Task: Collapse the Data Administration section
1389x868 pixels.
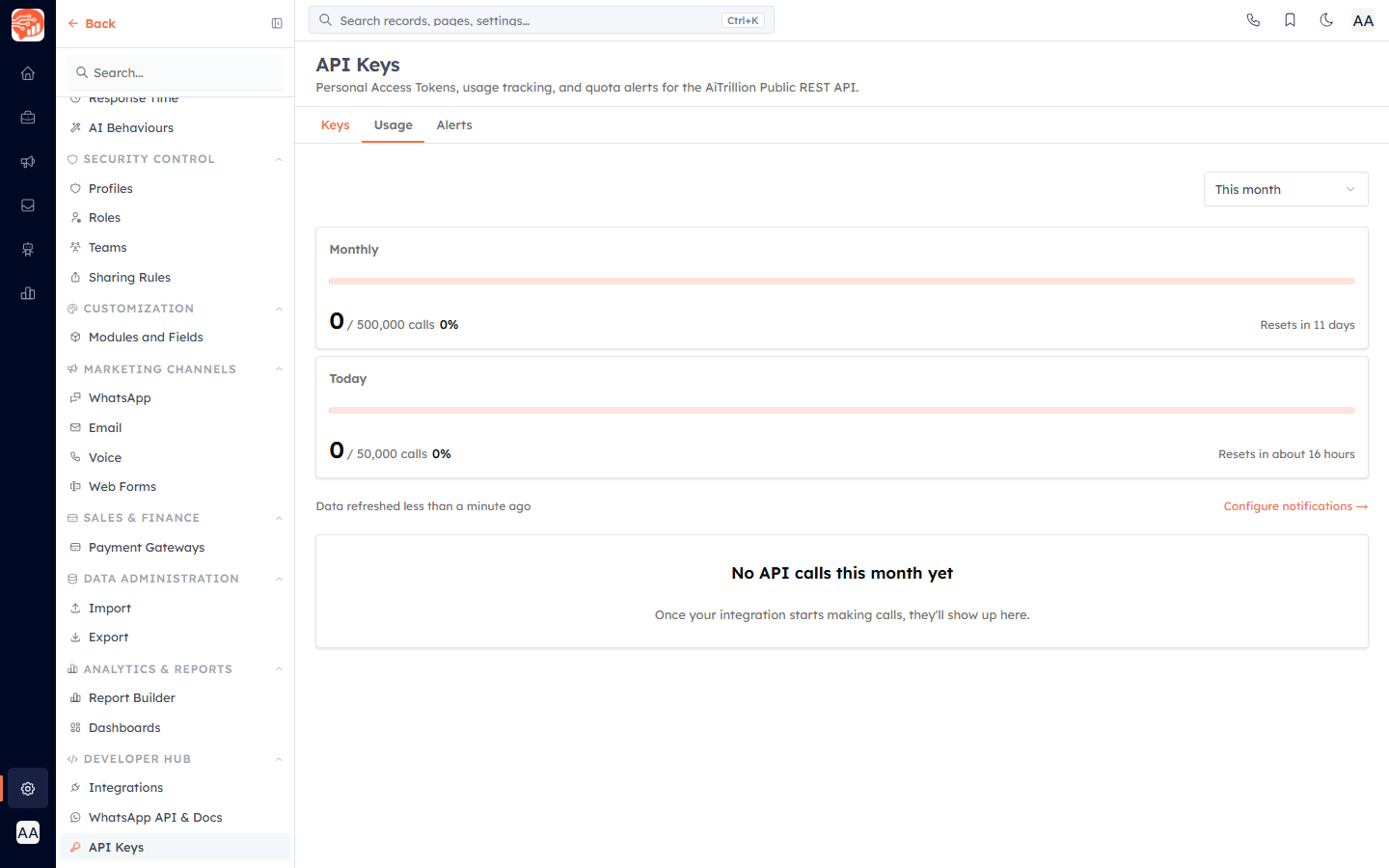Action: [279, 579]
